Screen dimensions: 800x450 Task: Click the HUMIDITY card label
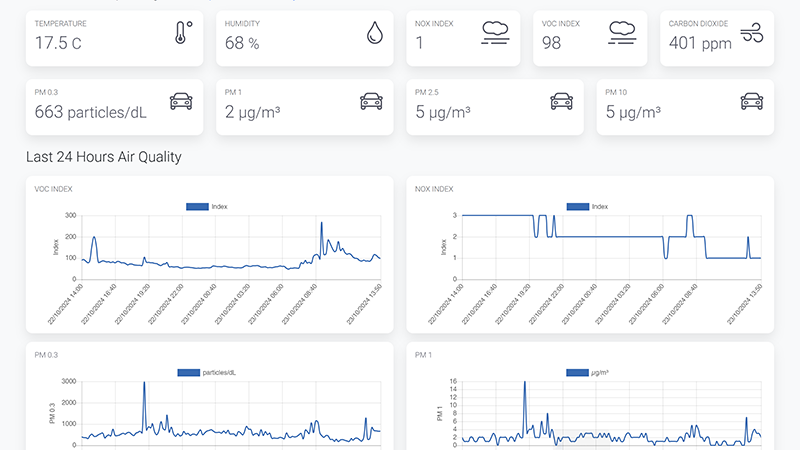242,23
